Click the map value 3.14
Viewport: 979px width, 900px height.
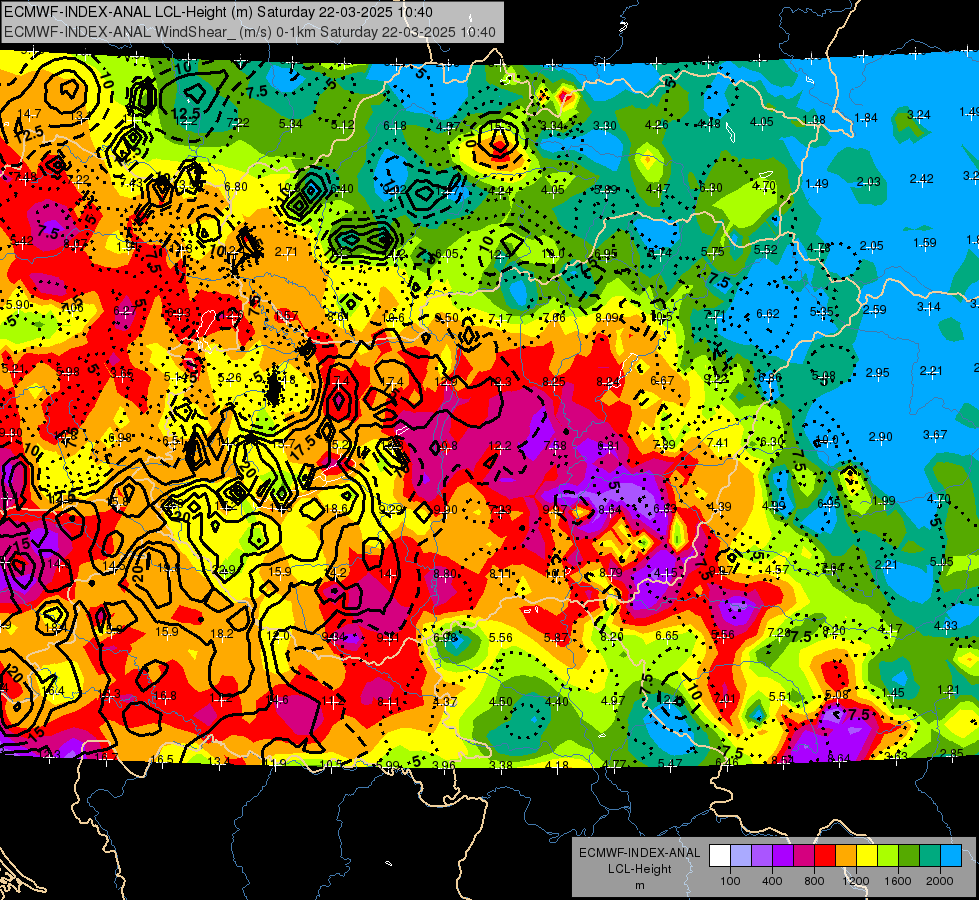point(929,307)
